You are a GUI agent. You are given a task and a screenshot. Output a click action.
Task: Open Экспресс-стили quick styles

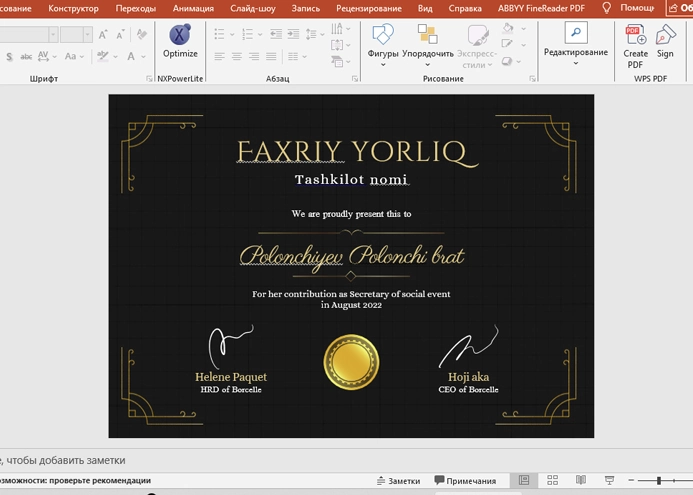click(x=477, y=45)
